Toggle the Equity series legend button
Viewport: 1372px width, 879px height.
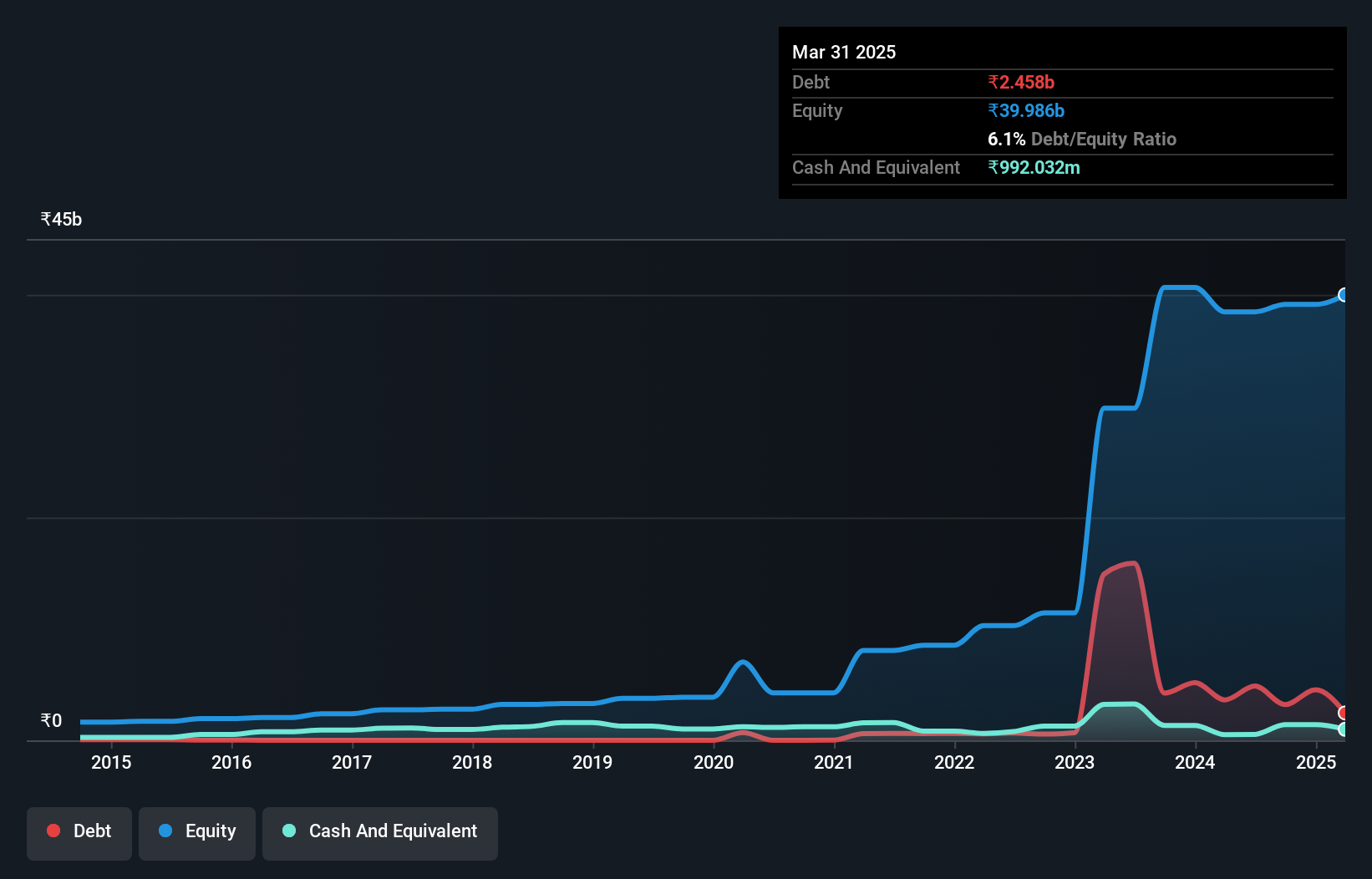pos(197,833)
